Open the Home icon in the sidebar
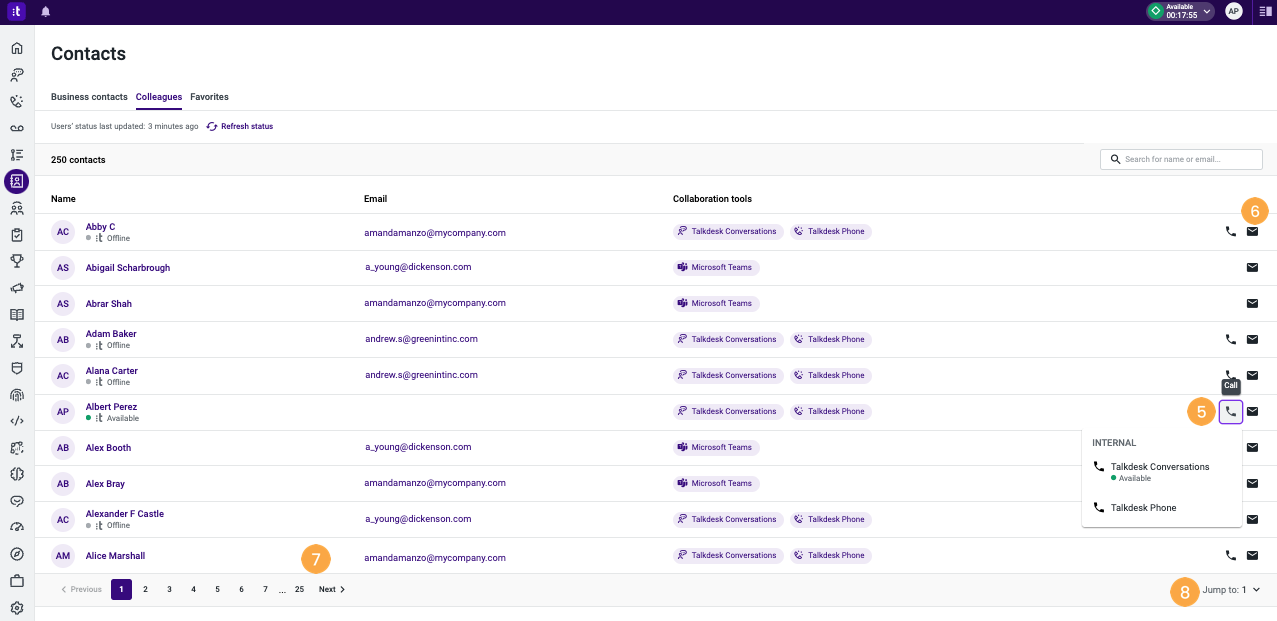The height and width of the screenshot is (621, 1277). coord(16,47)
